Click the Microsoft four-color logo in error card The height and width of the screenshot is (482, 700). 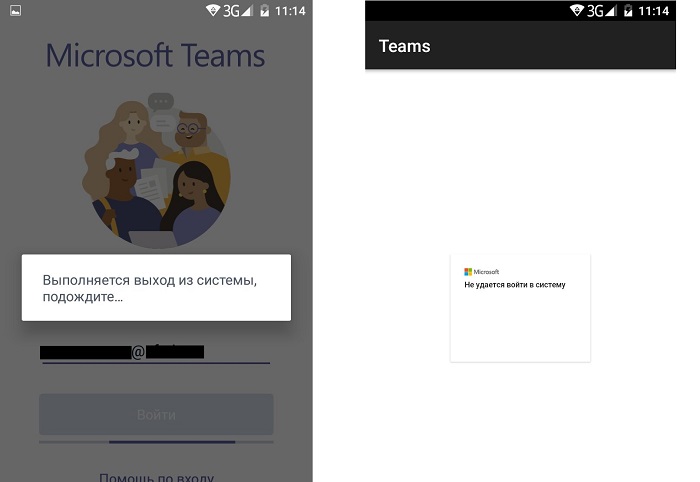(x=468, y=272)
